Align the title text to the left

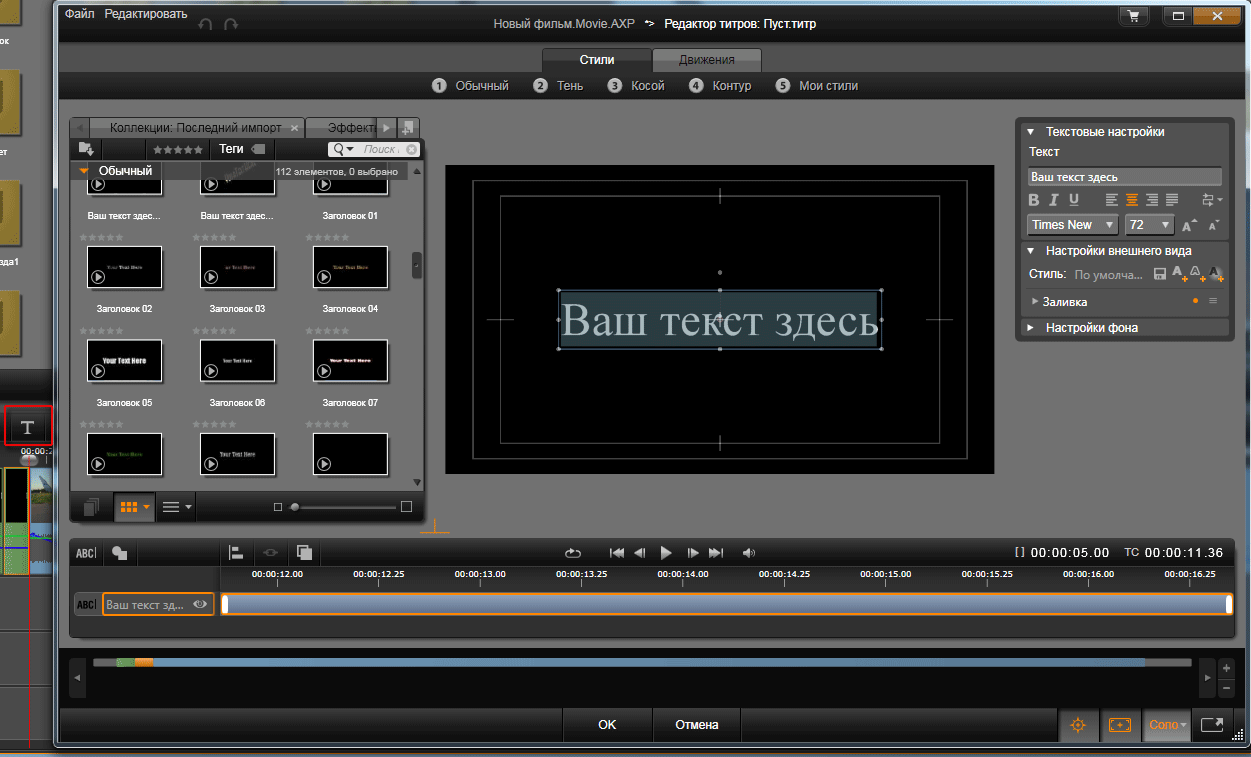click(1112, 200)
